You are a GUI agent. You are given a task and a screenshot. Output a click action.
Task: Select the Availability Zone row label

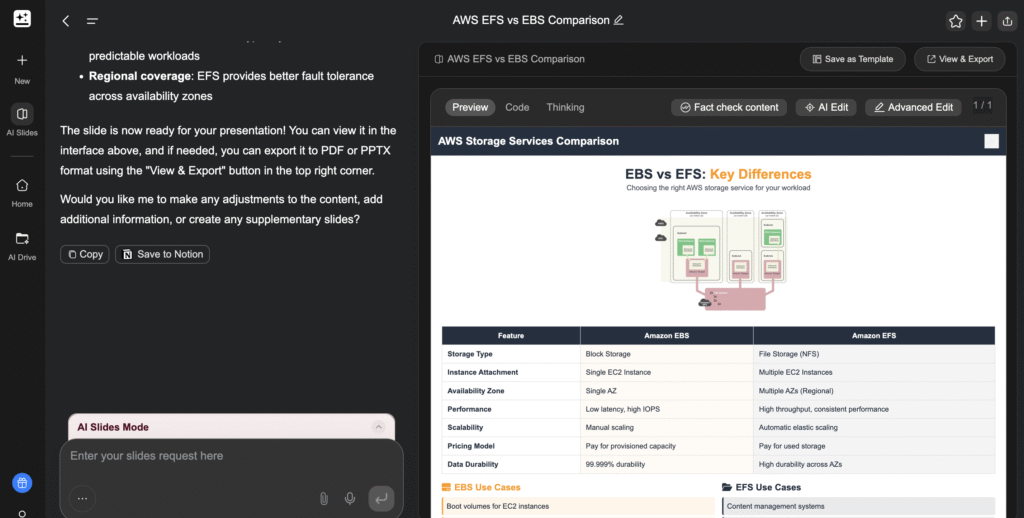(x=475, y=391)
